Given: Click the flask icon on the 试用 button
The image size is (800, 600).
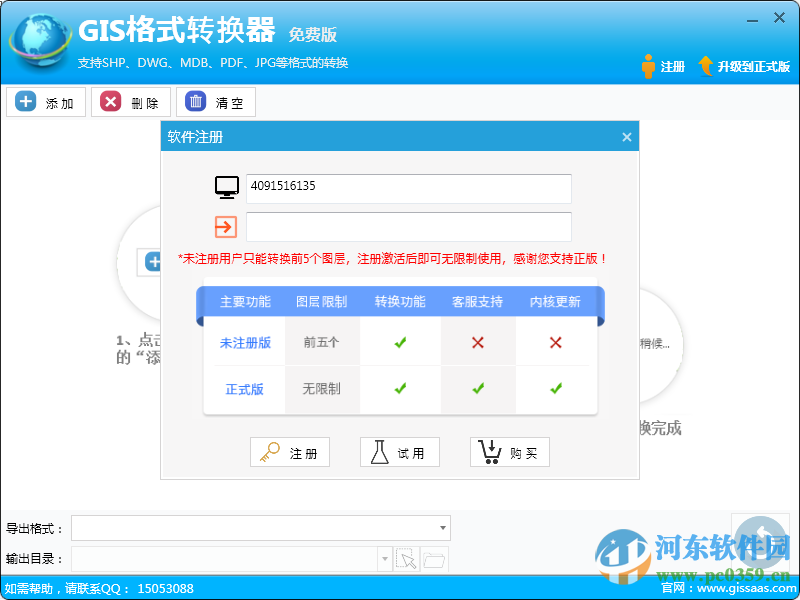Looking at the screenshot, I should pos(379,452).
